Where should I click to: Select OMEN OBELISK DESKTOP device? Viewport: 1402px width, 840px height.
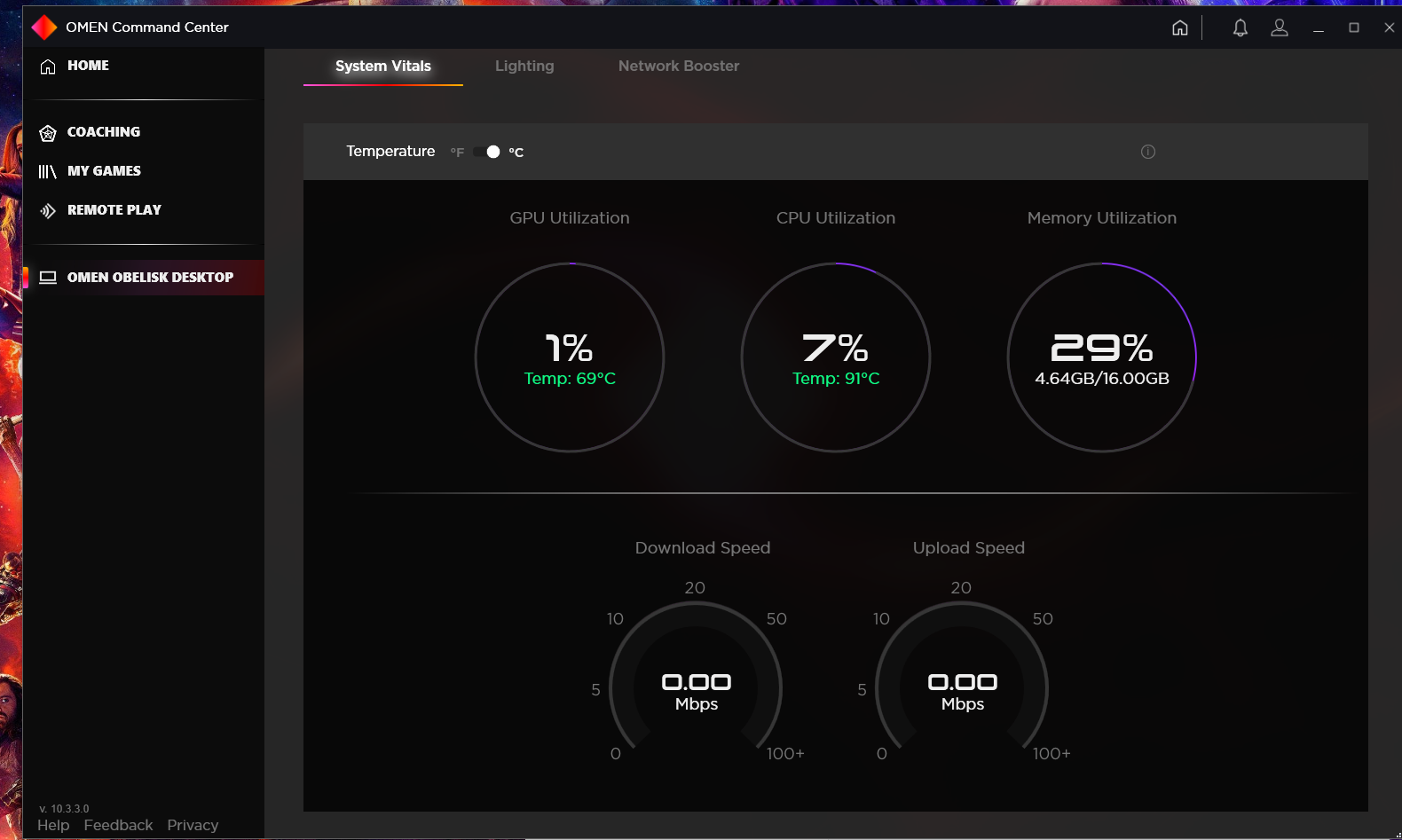[x=144, y=278]
